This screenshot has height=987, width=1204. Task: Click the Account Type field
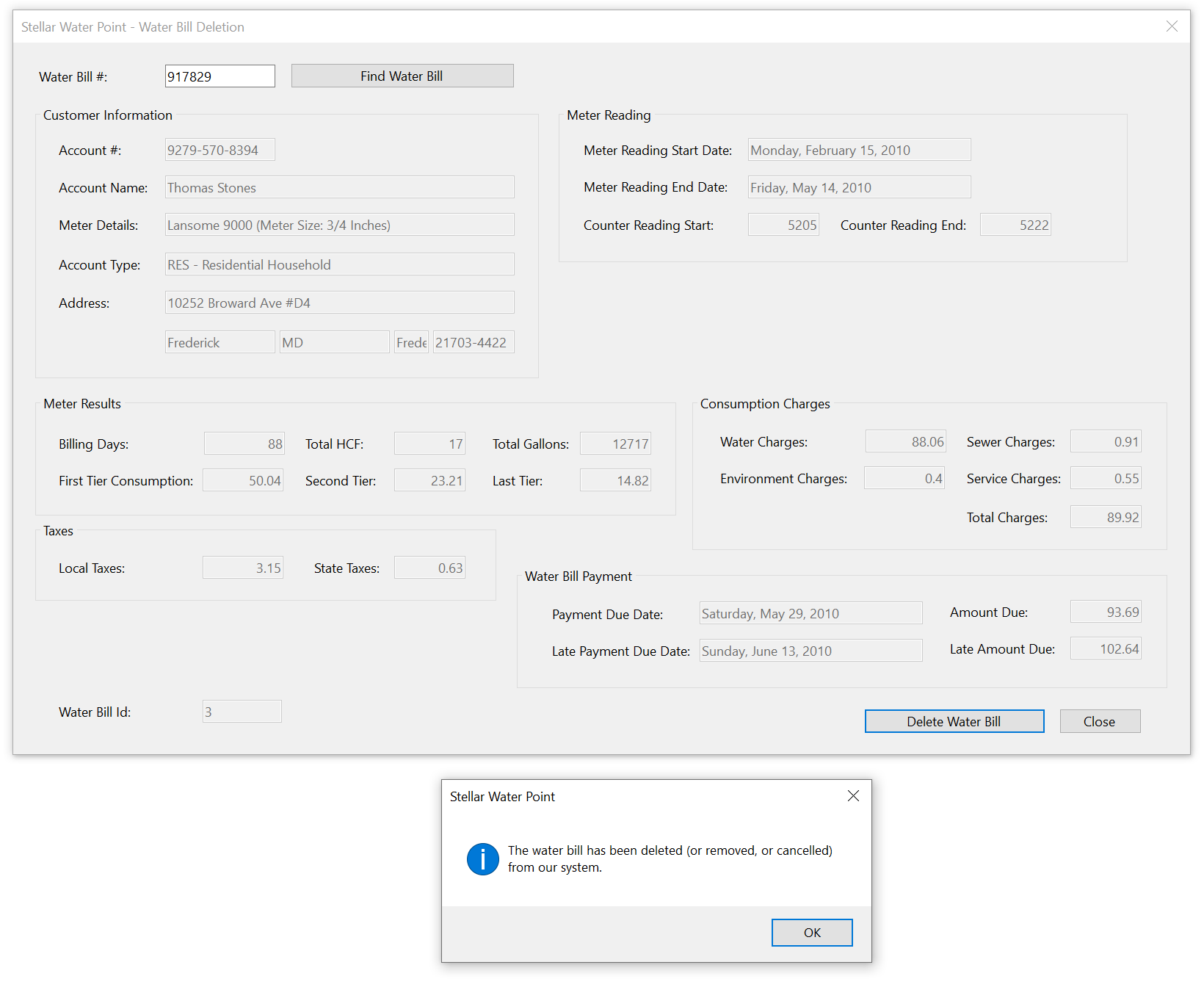pos(340,264)
